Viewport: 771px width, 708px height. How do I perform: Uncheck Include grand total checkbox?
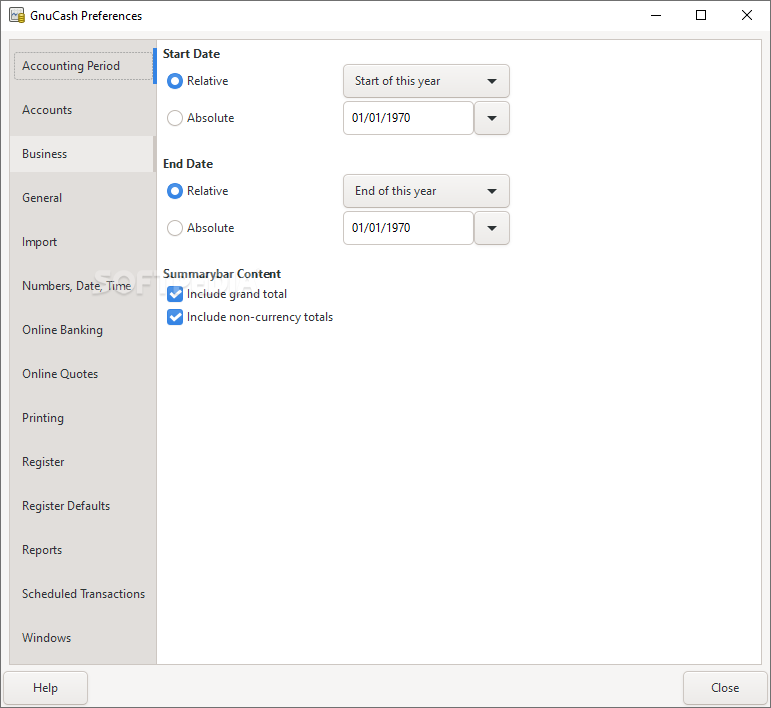[175, 294]
